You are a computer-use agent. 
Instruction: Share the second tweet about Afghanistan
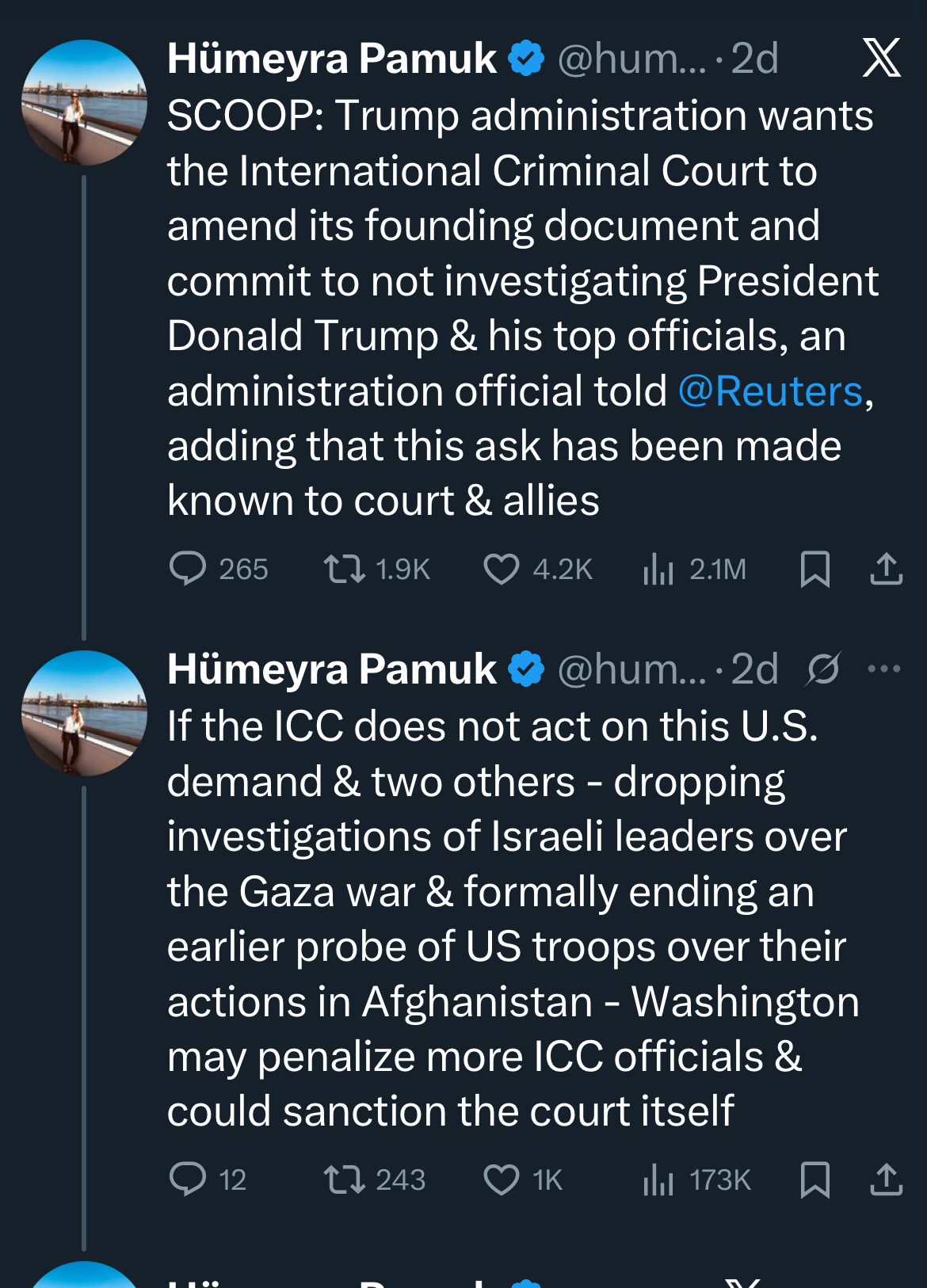(886, 1179)
